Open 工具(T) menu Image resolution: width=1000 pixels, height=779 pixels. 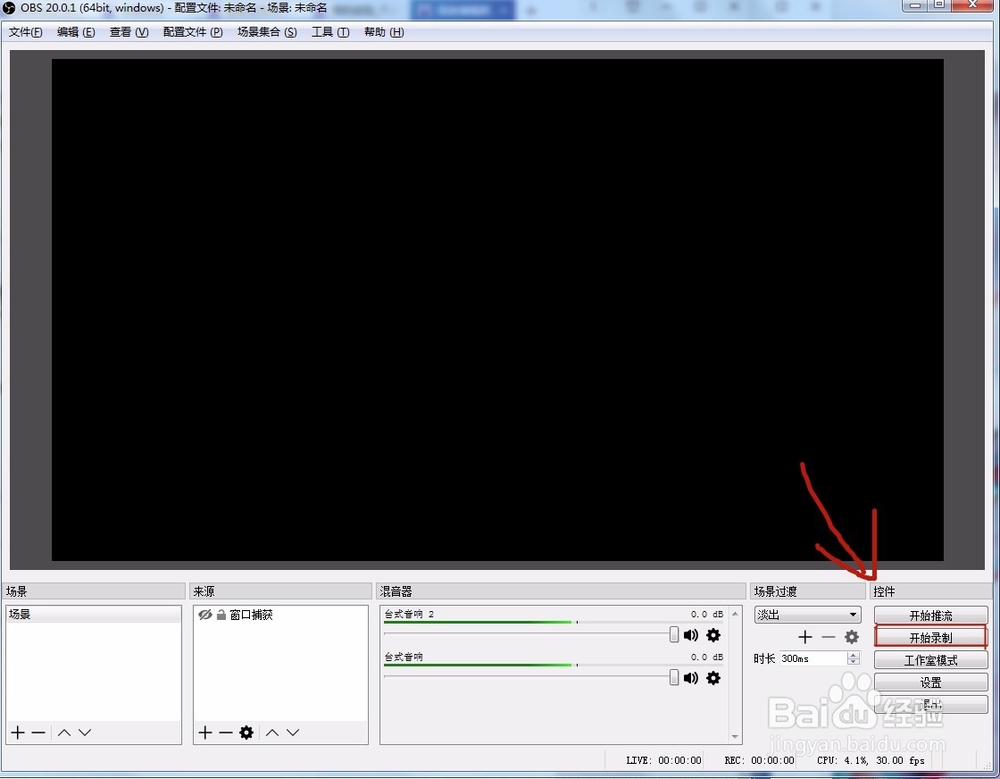[330, 32]
